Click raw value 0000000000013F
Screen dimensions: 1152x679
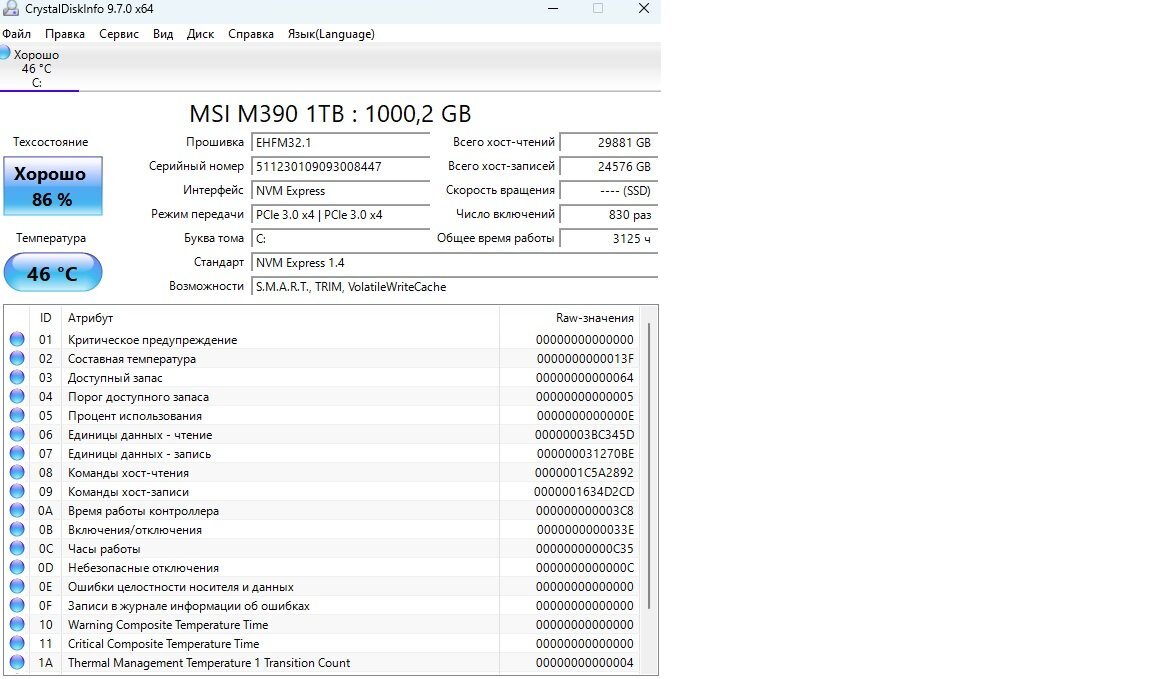[585, 359]
